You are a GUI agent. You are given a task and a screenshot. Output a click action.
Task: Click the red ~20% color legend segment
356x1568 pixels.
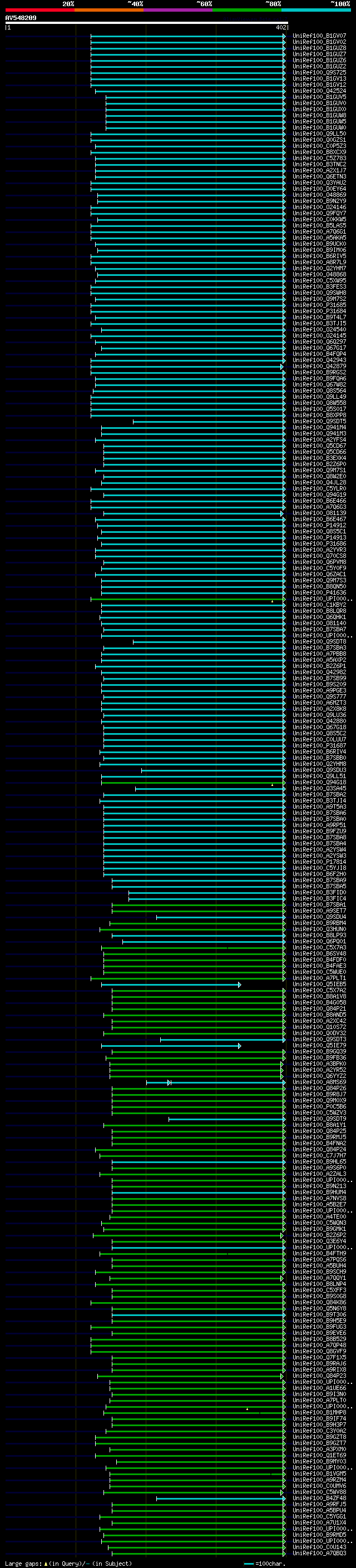[39, 10]
